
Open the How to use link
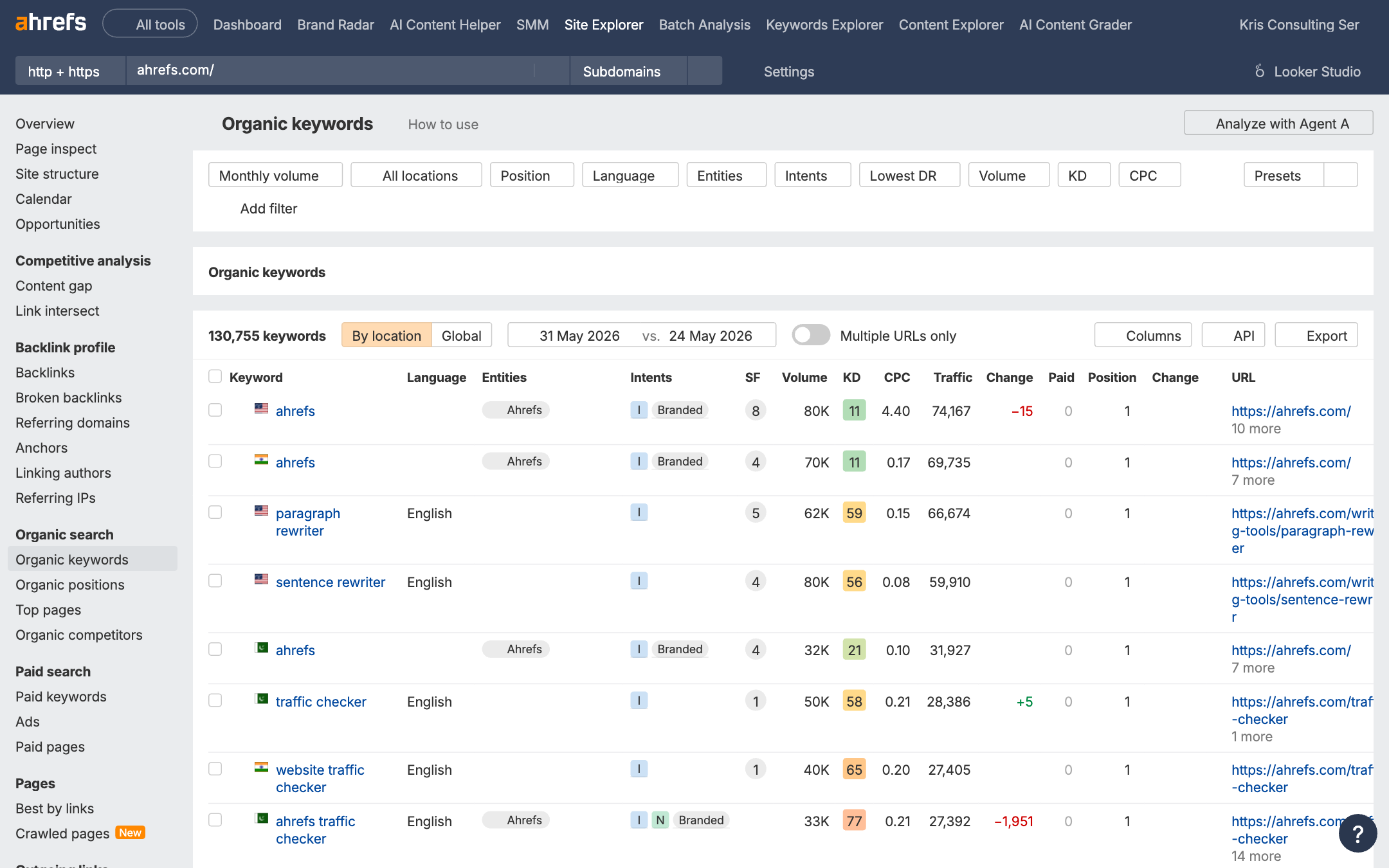[443, 124]
